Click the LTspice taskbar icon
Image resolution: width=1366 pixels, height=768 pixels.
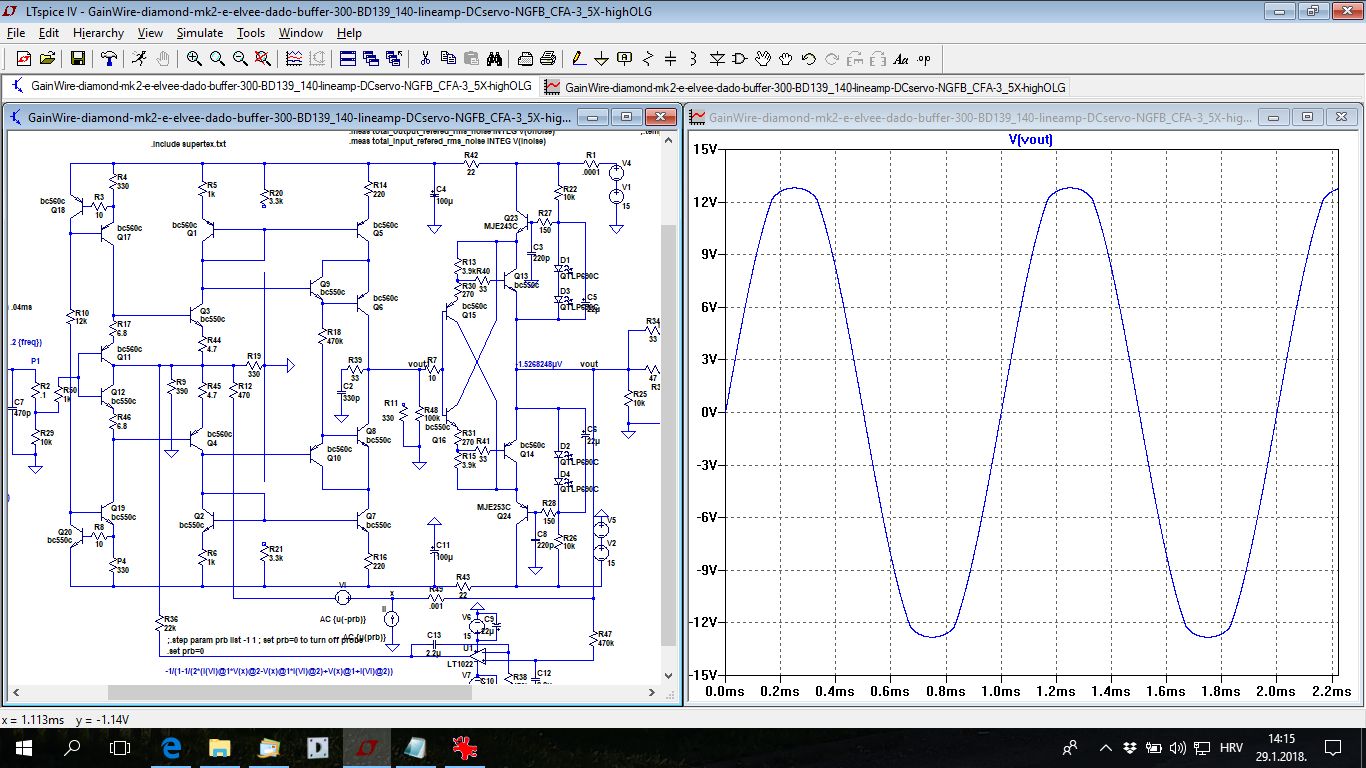(x=366, y=748)
